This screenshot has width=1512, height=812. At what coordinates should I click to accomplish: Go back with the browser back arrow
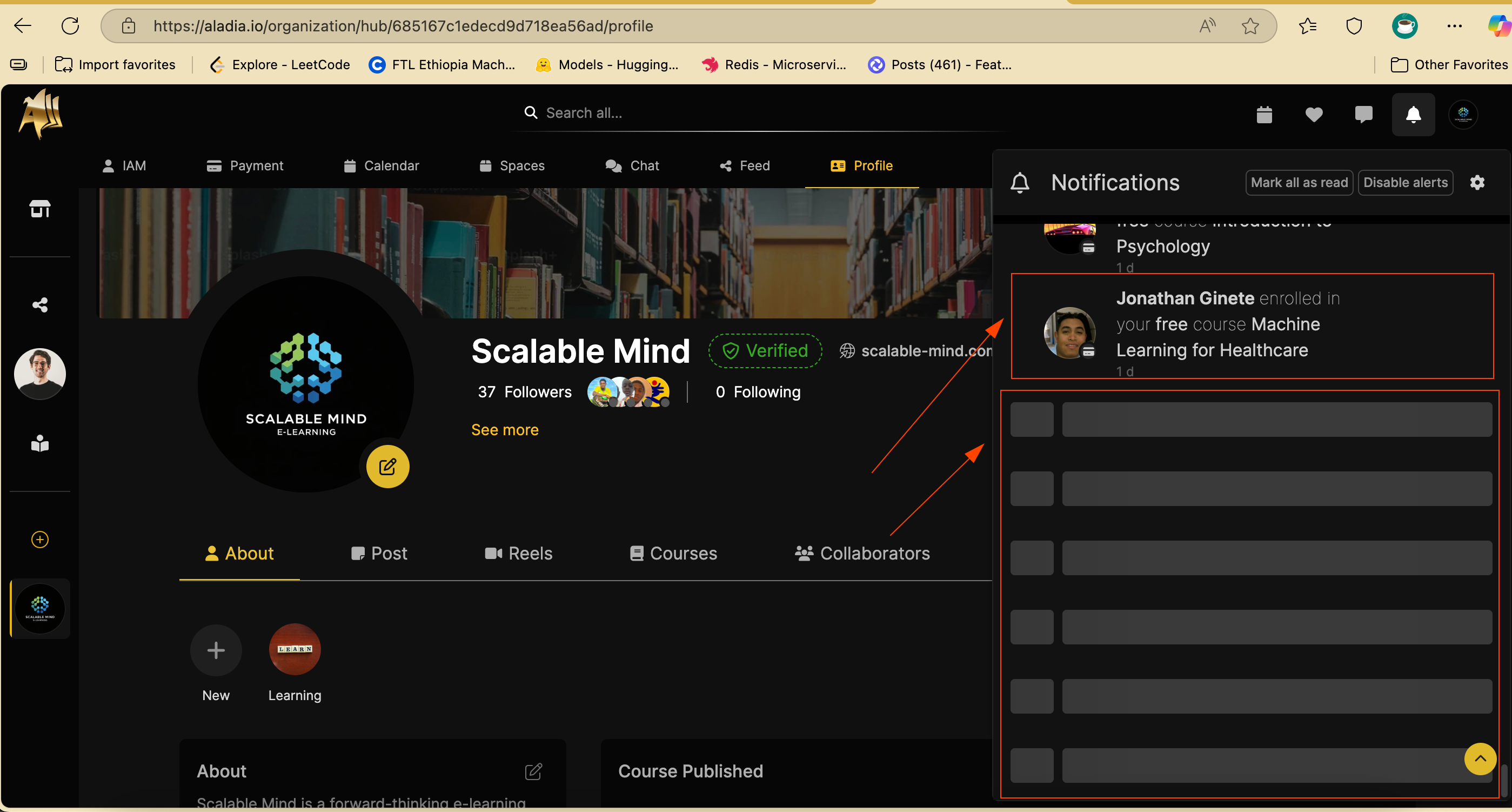[23, 26]
